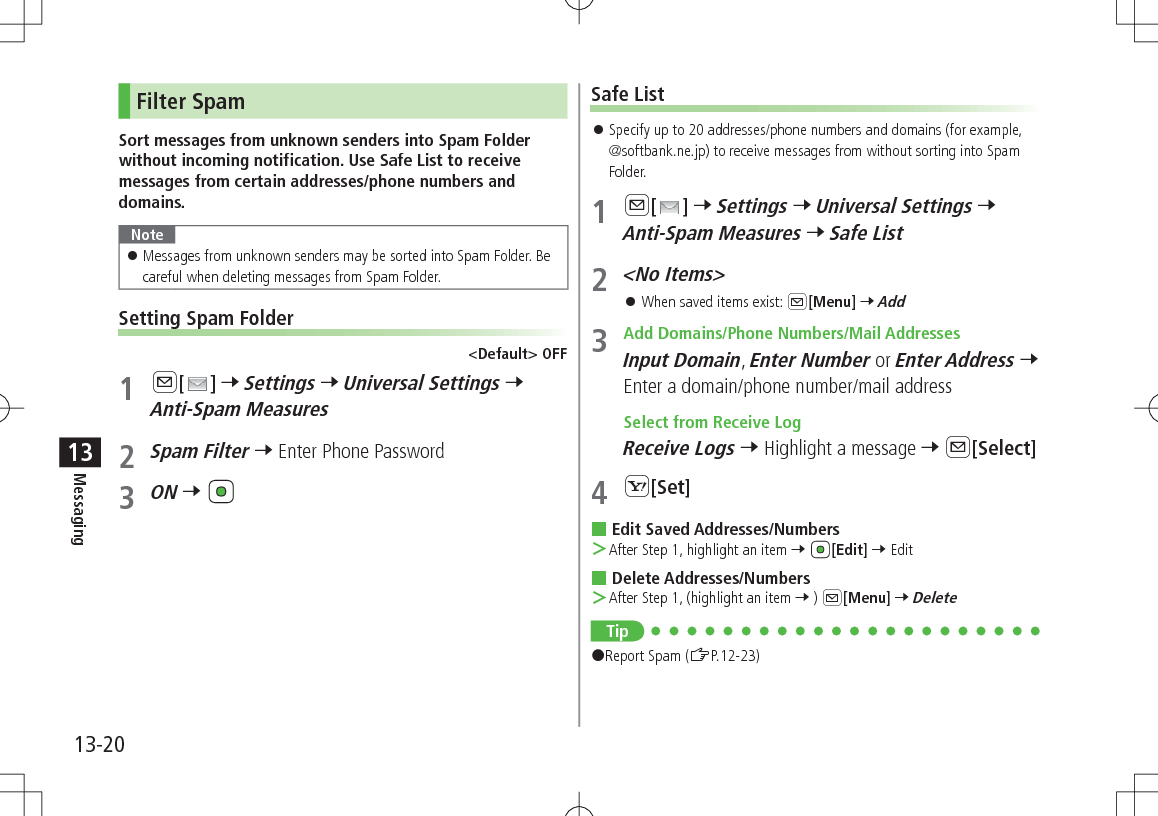The height and width of the screenshot is (816, 1158).
Task: Click the mail key icon in Setting Spam Folder step 1
Action: coord(163,382)
